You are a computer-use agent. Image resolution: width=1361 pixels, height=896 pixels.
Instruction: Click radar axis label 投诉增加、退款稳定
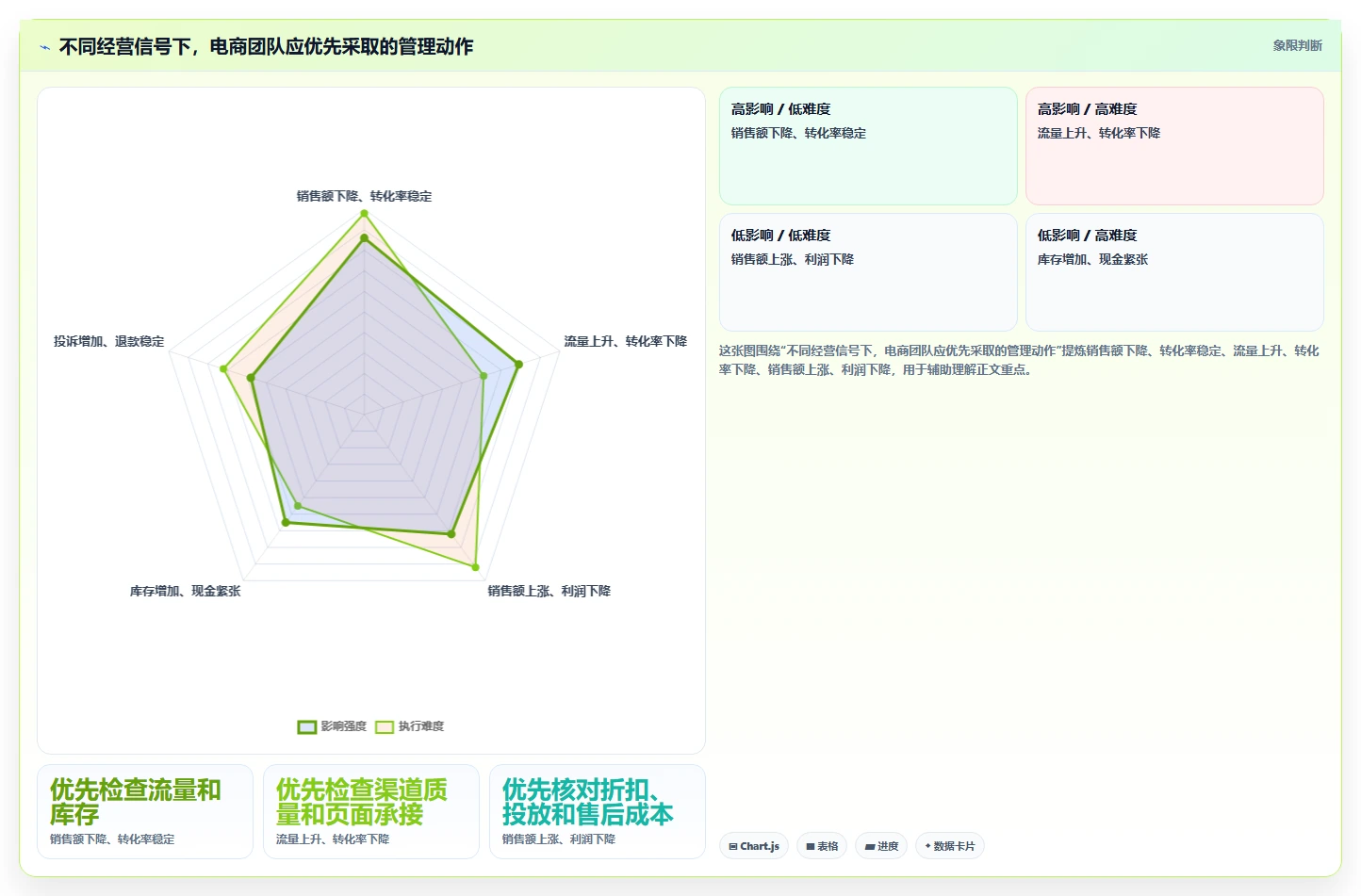(108, 341)
